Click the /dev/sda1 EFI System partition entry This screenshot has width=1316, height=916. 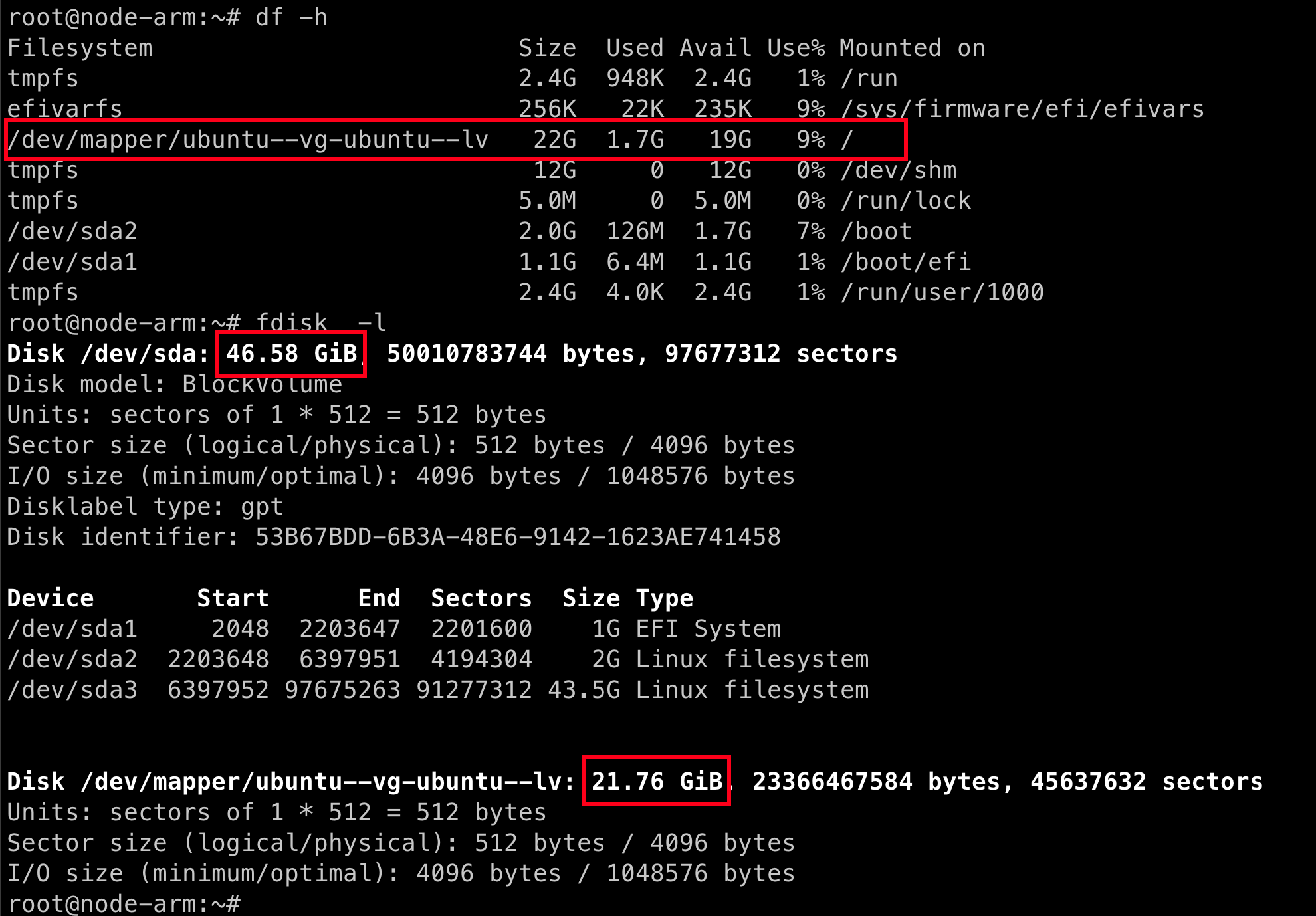pyautogui.click(x=72, y=629)
